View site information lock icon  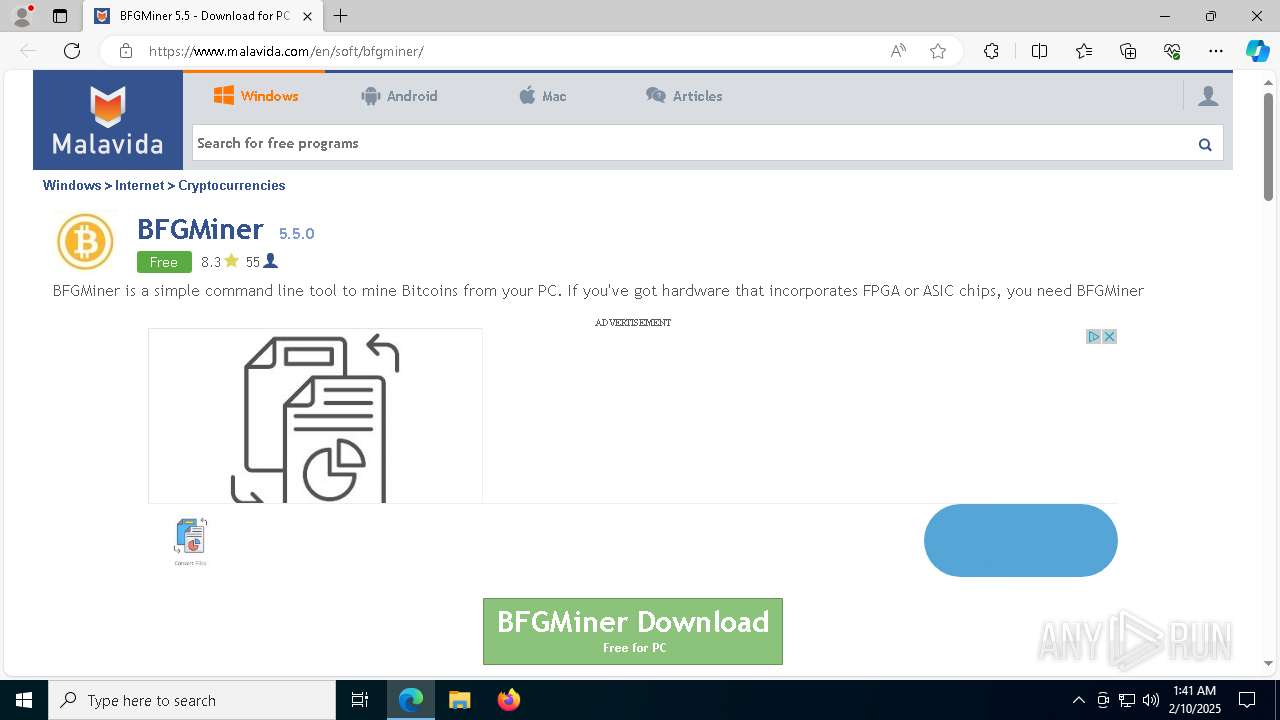[x=126, y=51]
